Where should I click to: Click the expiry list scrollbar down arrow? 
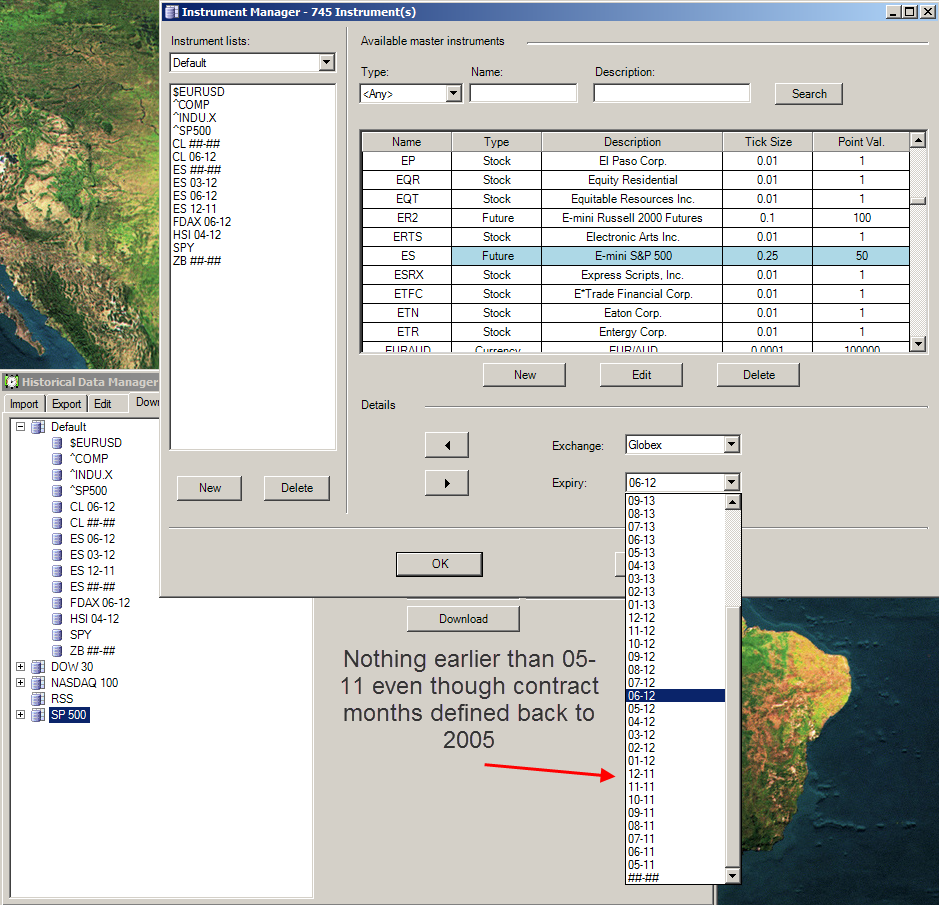point(733,876)
